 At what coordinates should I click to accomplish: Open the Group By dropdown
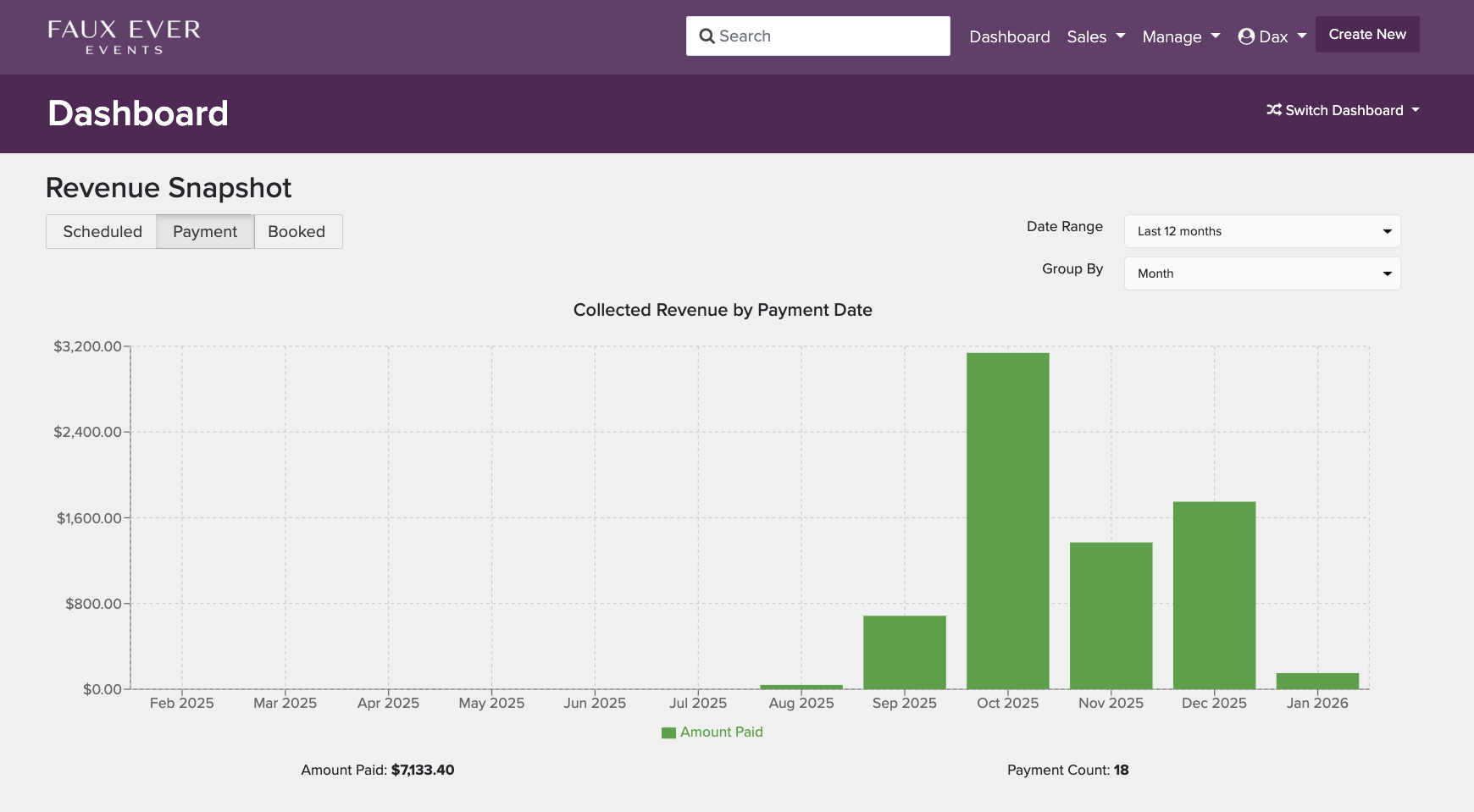[1261, 273]
